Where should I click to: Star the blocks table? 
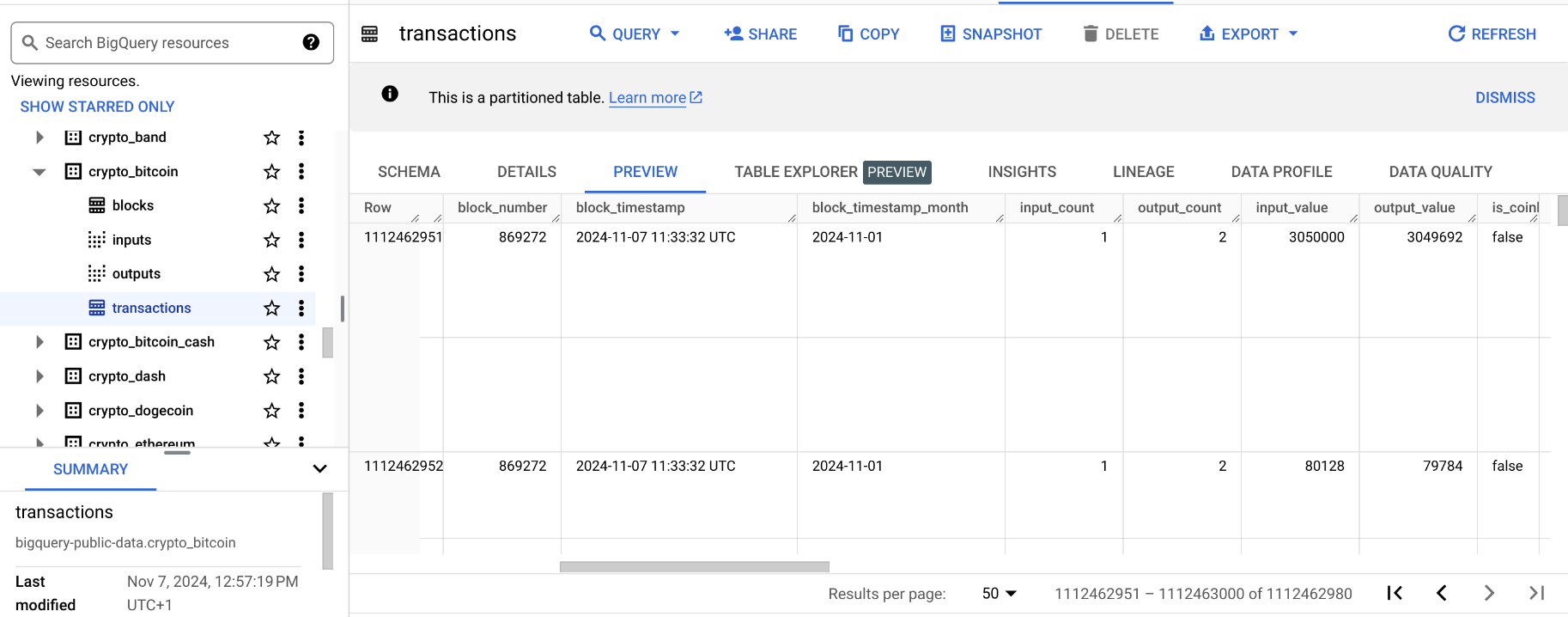(x=272, y=206)
